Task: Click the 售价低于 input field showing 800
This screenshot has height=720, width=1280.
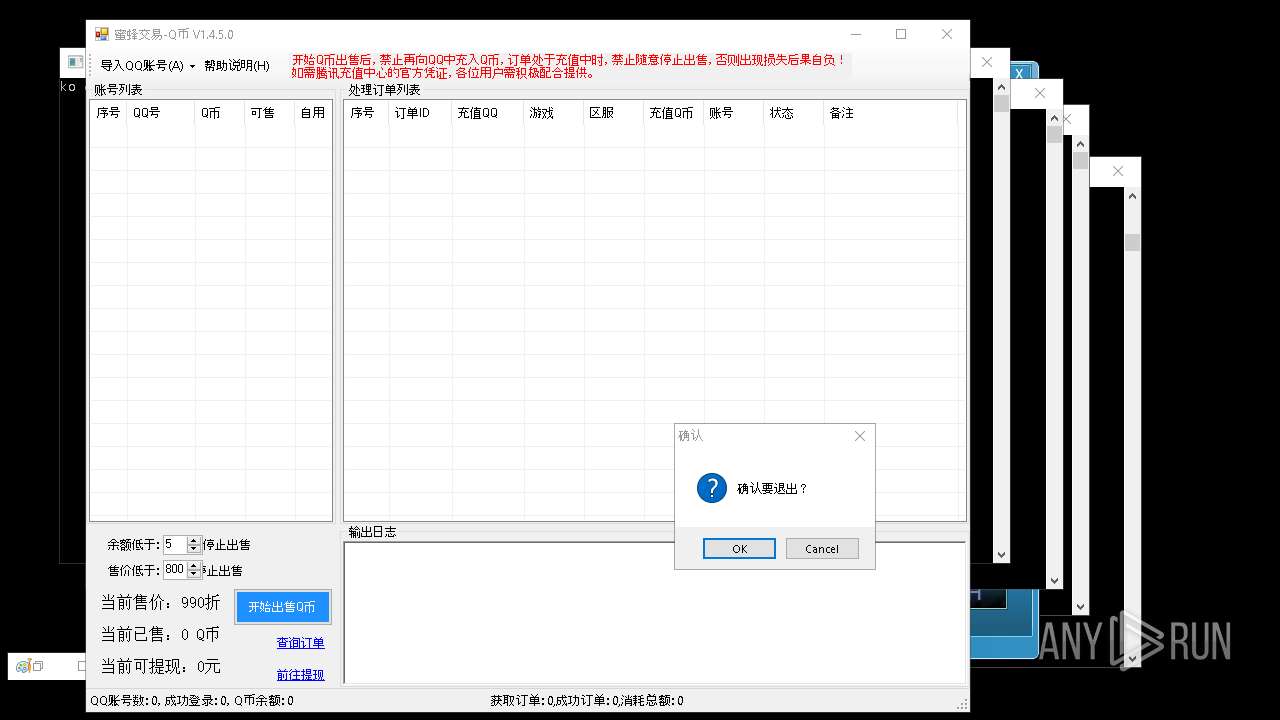Action: tap(175, 570)
